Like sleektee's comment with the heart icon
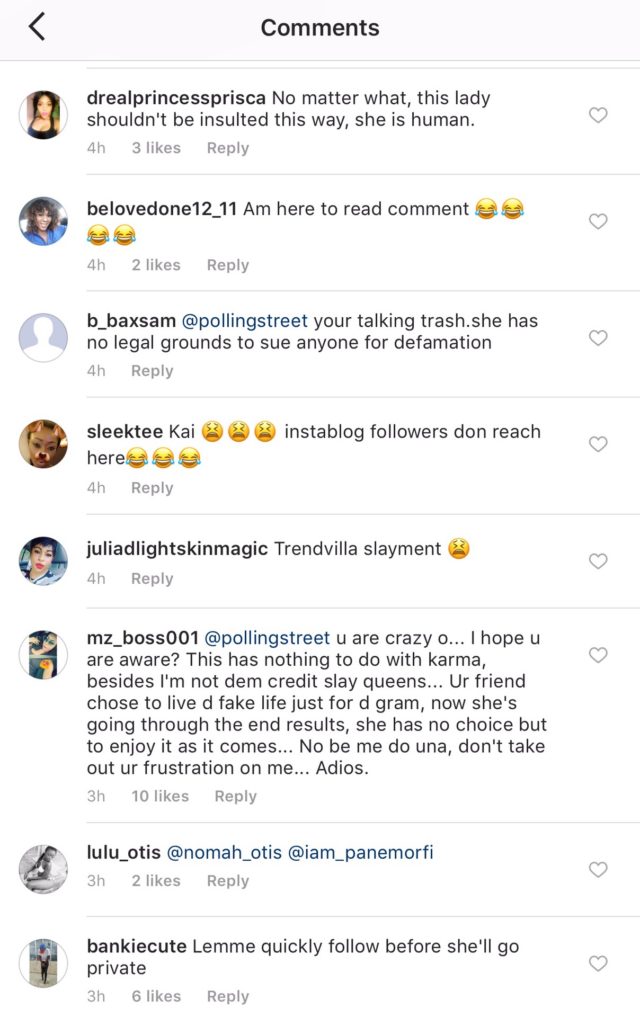The width and height of the screenshot is (640, 1017). point(599,444)
